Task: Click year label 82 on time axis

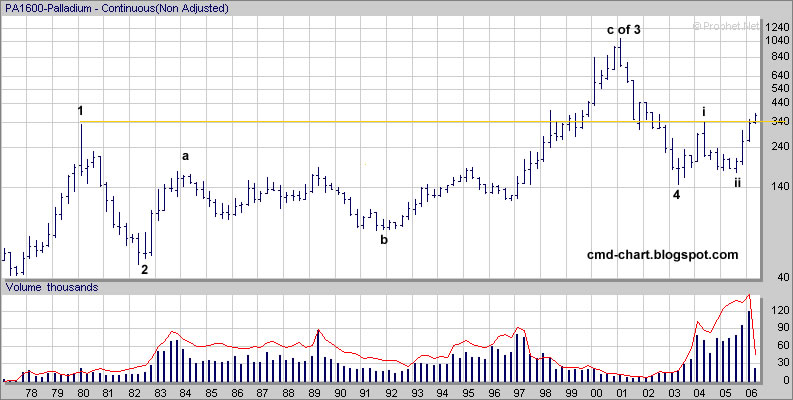Action: click(134, 393)
